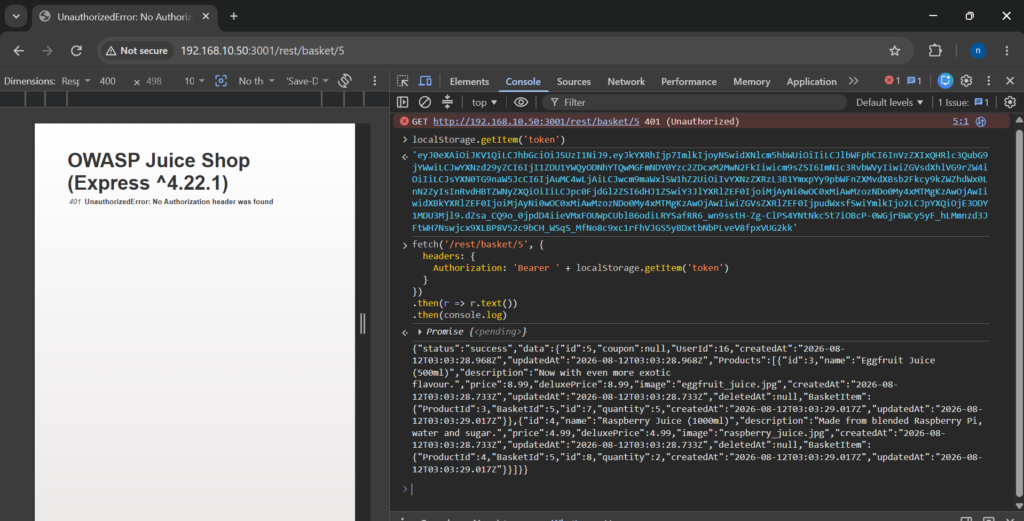Click the icon next to 5:1 link

(980, 121)
